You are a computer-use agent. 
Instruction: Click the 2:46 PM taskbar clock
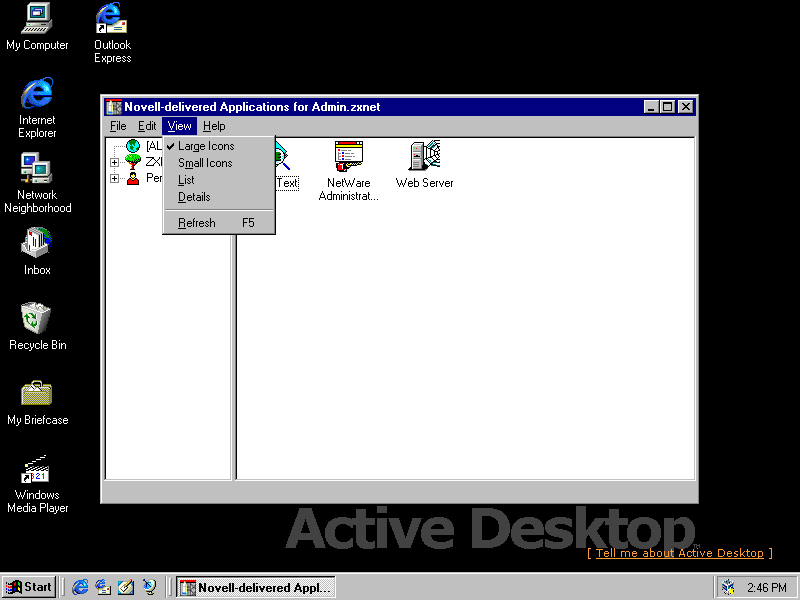(x=767, y=588)
